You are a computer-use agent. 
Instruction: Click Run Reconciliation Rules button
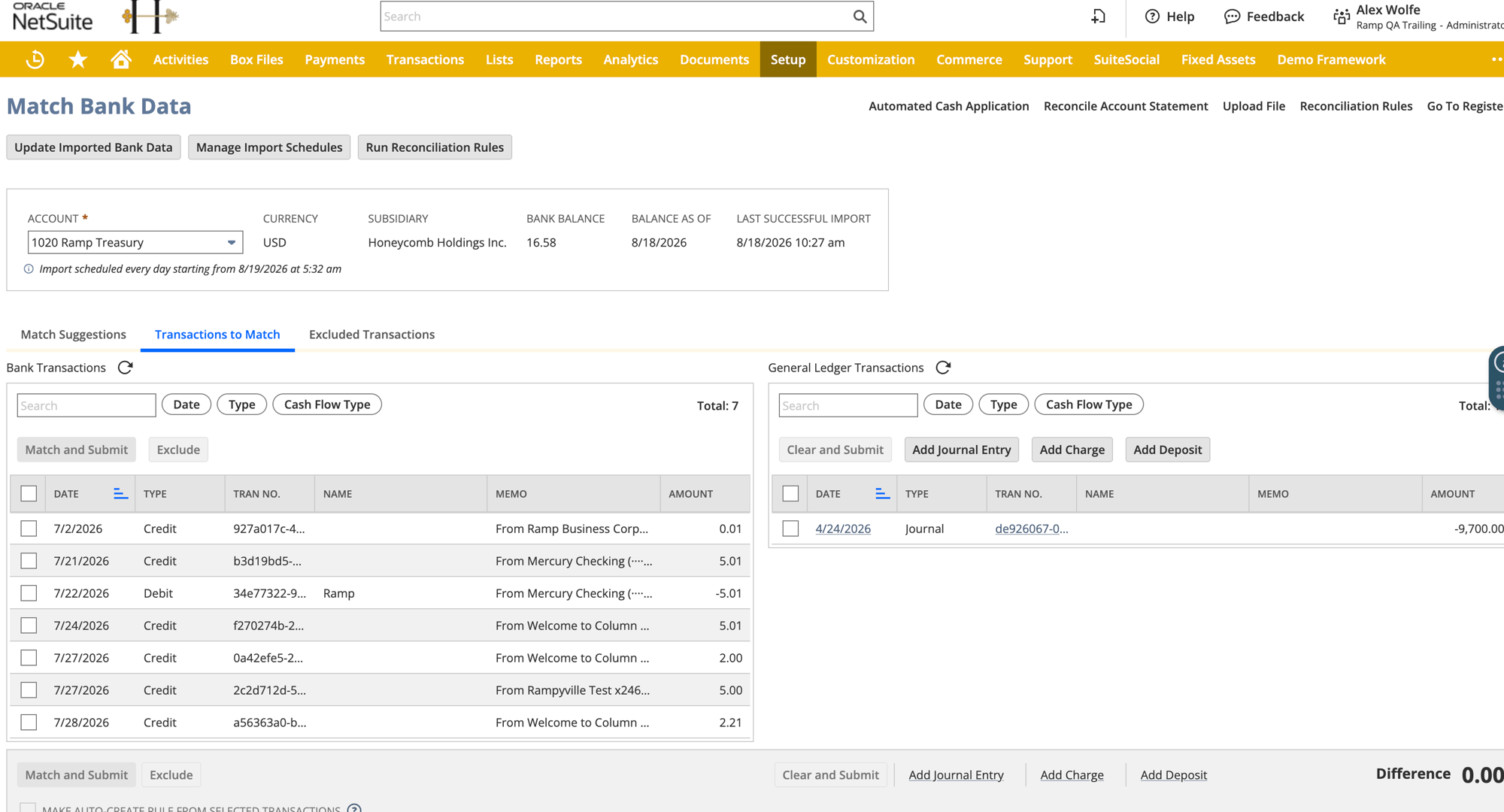pyautogui.click(x=435, y=147)
